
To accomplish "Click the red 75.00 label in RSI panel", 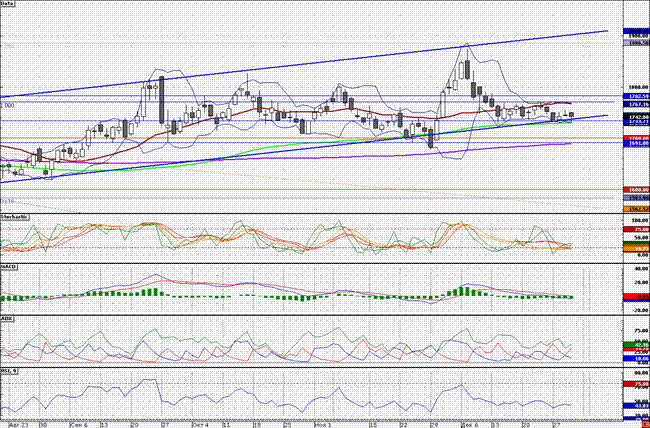I will click(636, 384).
